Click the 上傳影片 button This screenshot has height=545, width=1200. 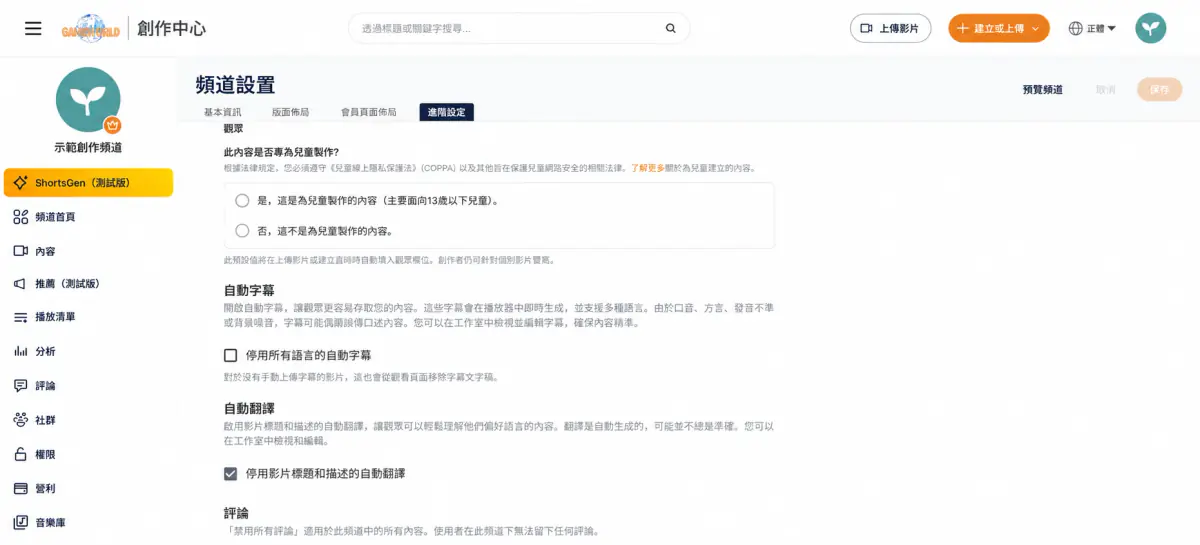point(891,28)
